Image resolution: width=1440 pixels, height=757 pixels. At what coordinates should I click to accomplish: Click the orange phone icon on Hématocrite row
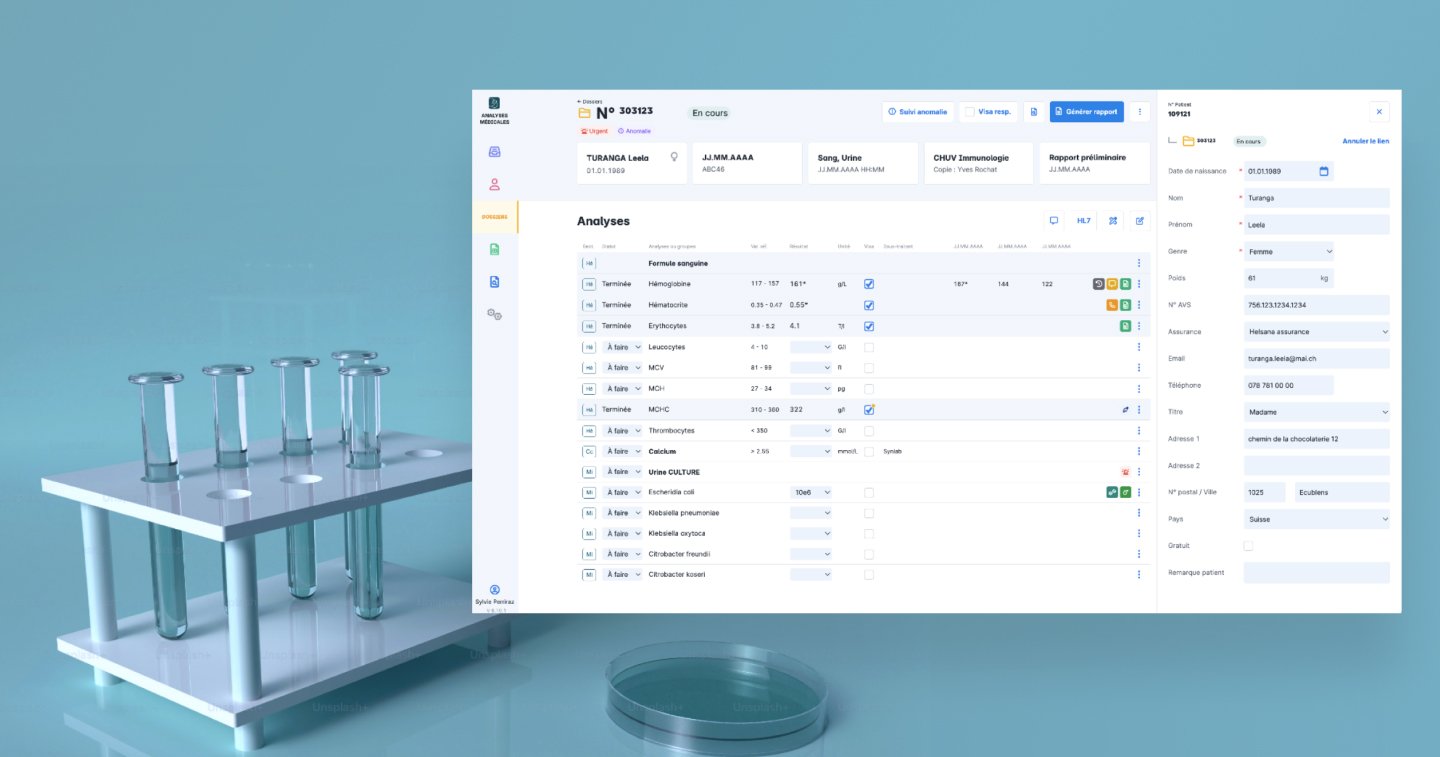pos(1112,305)
